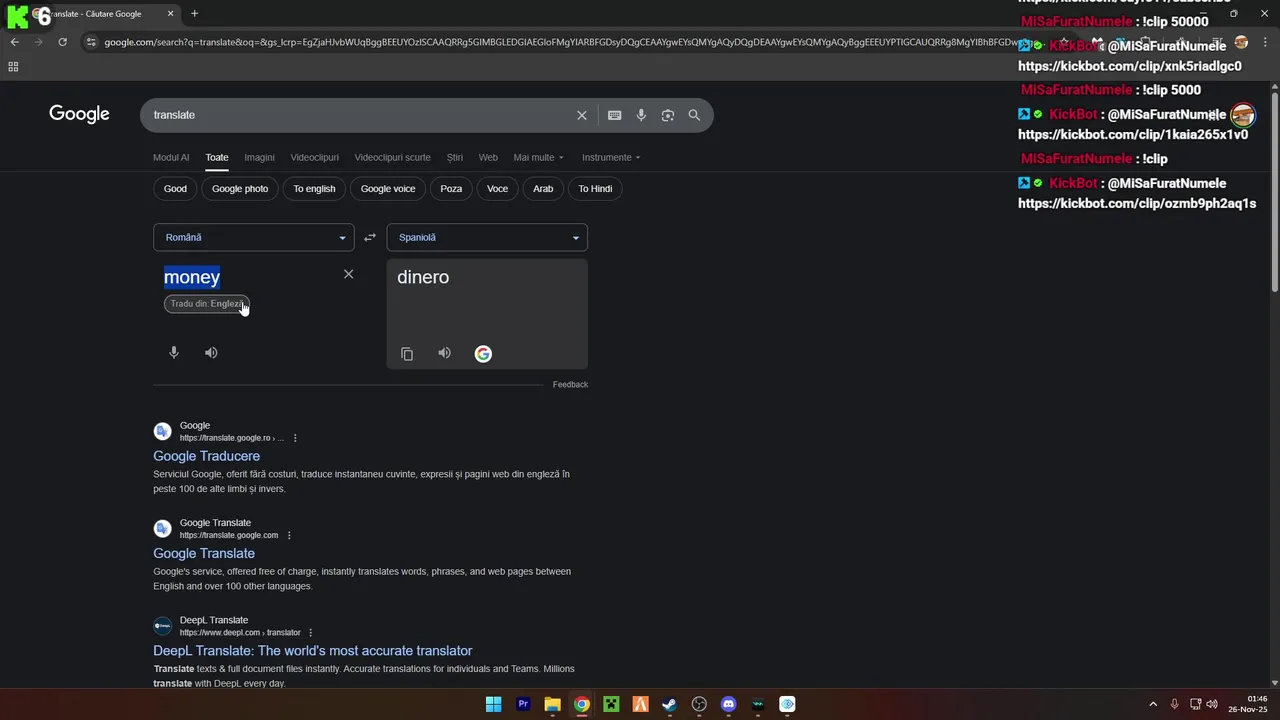Show hidden system tray icons
This screenshot has width=1280, height=720.
1153,704
